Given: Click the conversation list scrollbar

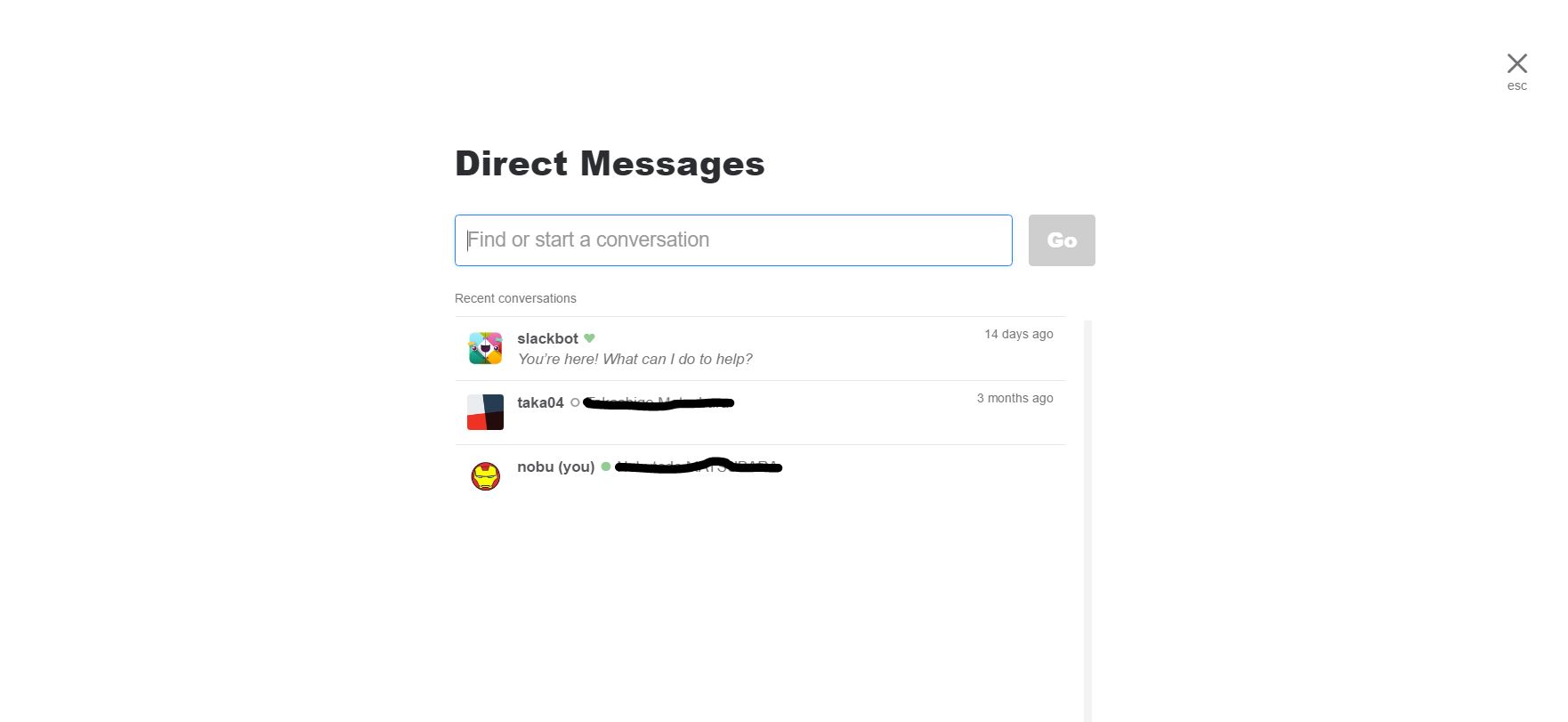Looking at the screenshot, I should [x=1087, y=521].
